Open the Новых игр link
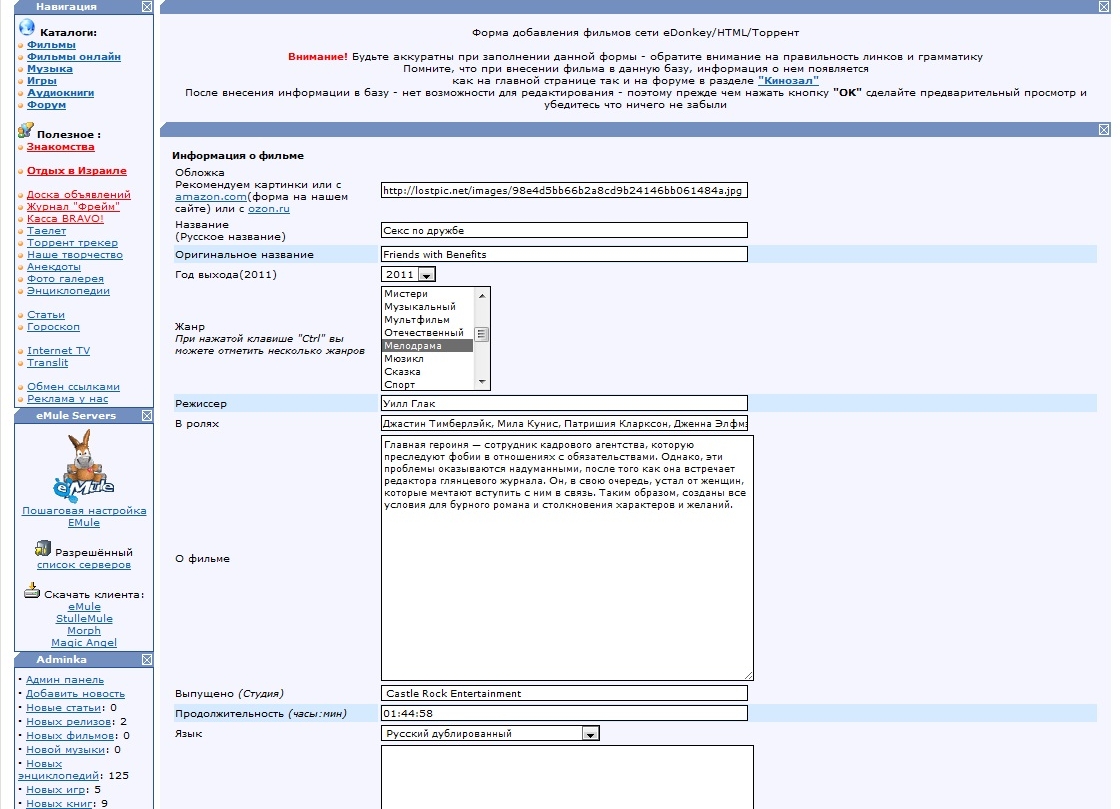The width and height of the screenshot is (1120, 809). point(57,790)
